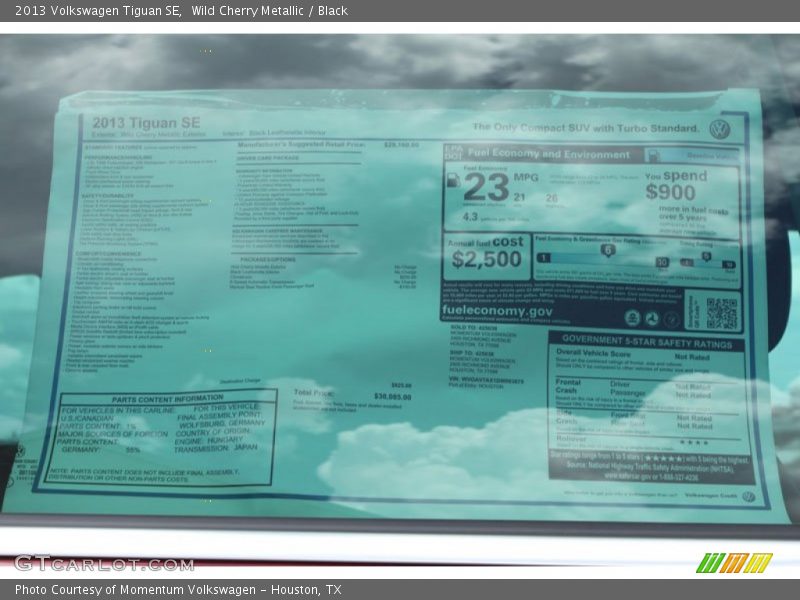Viewport: 800px width, 600px height.
Task: Click the '$900' fuel cost figure
Action: pos(670,192)
